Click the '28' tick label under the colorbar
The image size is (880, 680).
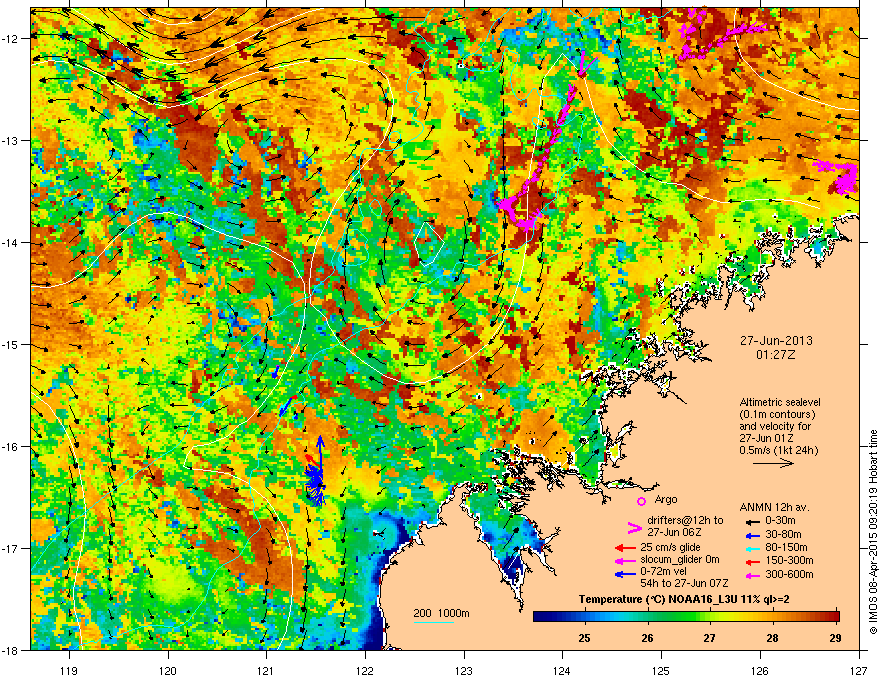click(x=773, y=638)
